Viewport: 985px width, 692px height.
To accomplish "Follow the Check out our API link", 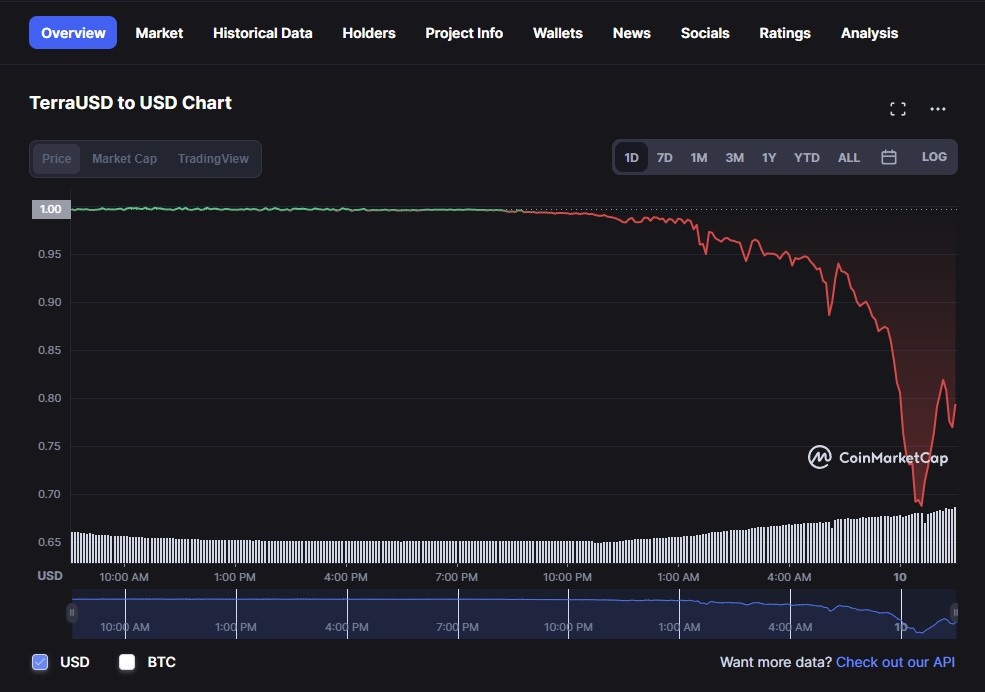I will pyautogui.click(x=895, y=661).
